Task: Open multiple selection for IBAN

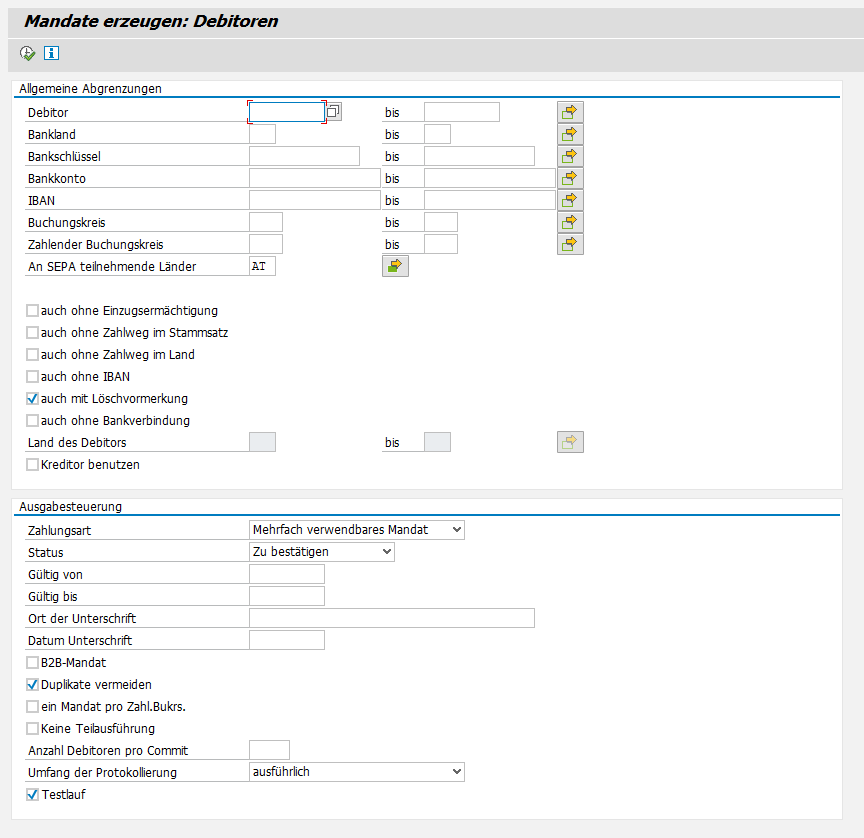Action: [570, 200]
